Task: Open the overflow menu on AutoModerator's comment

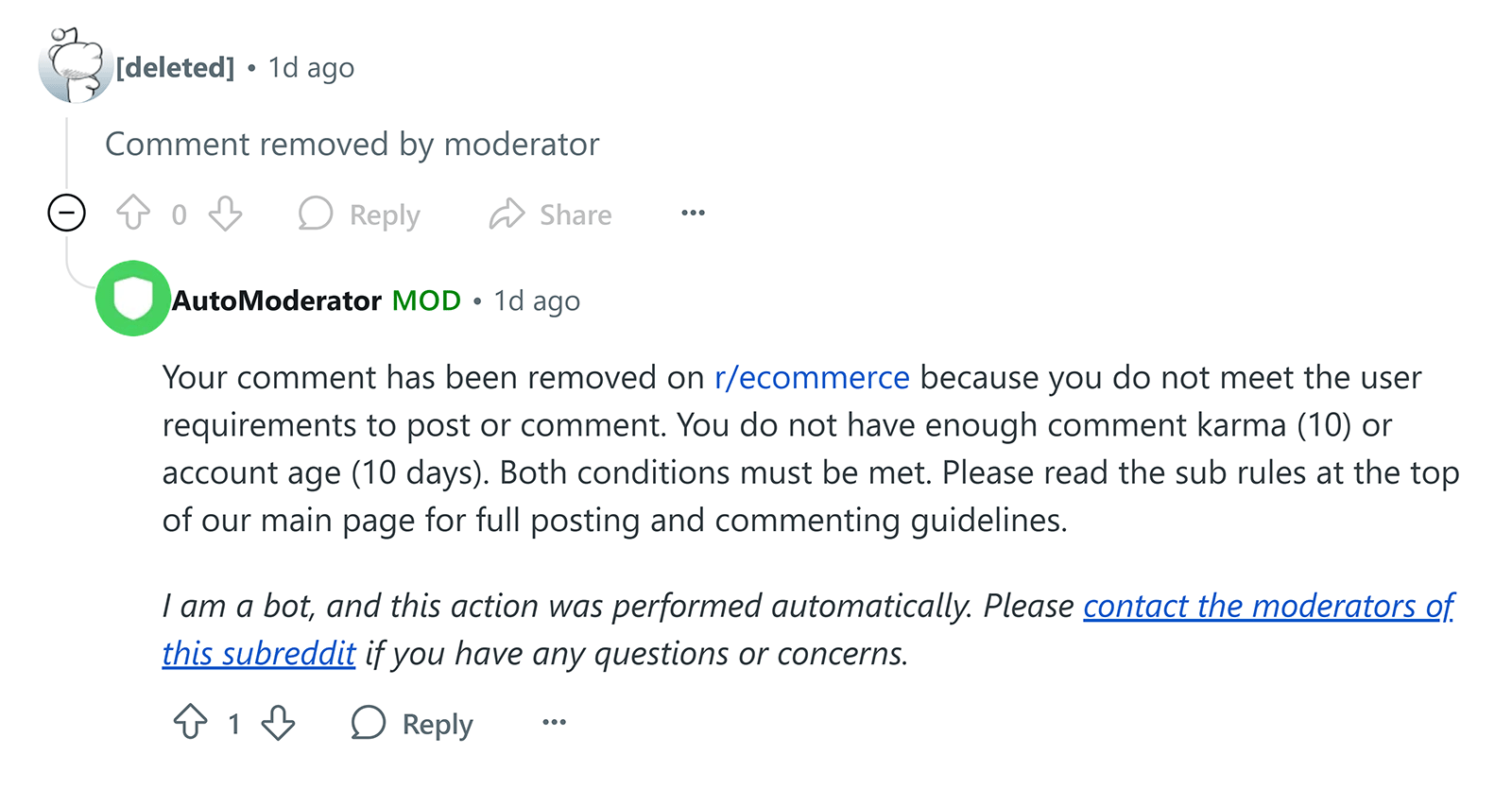Action: tap(554, 723)
